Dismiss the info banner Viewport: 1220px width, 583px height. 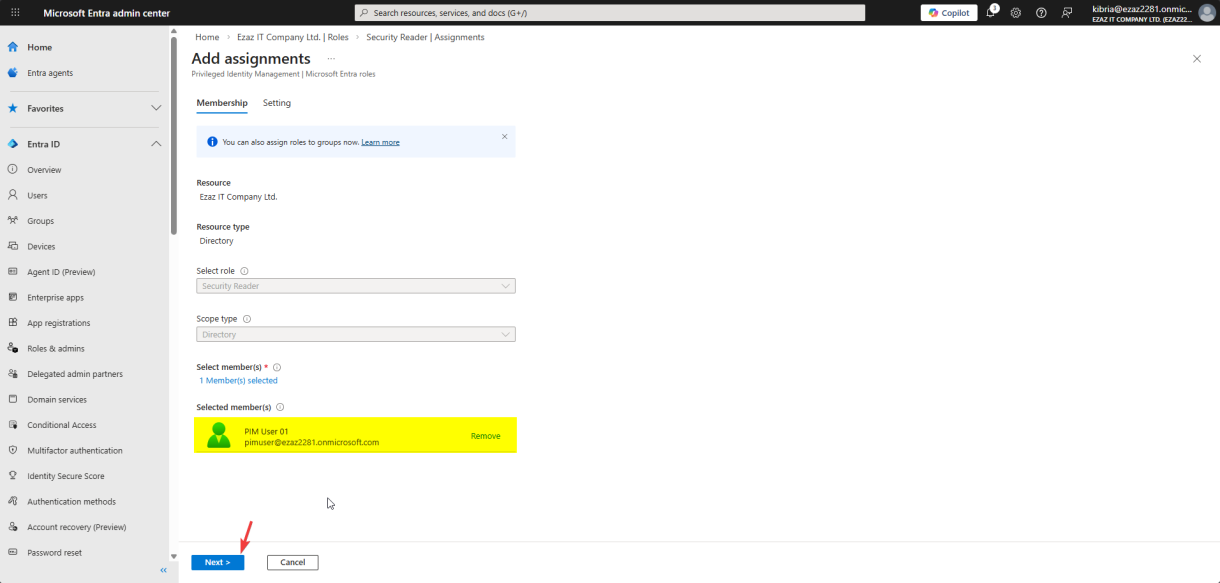504,136
